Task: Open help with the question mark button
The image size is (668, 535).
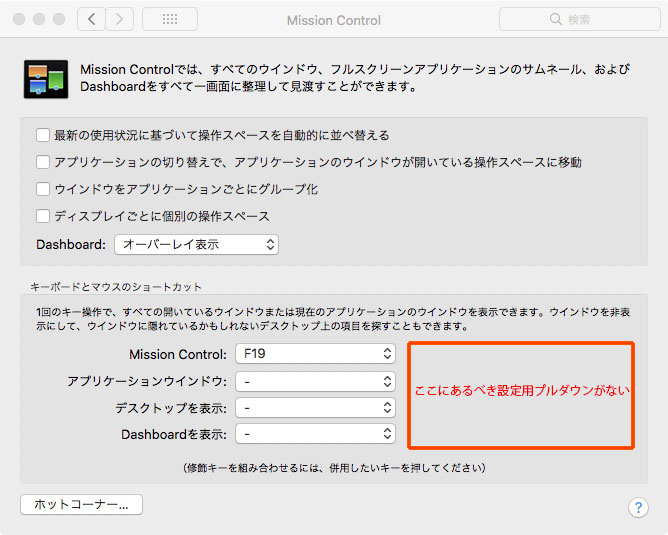Action: 638,507
